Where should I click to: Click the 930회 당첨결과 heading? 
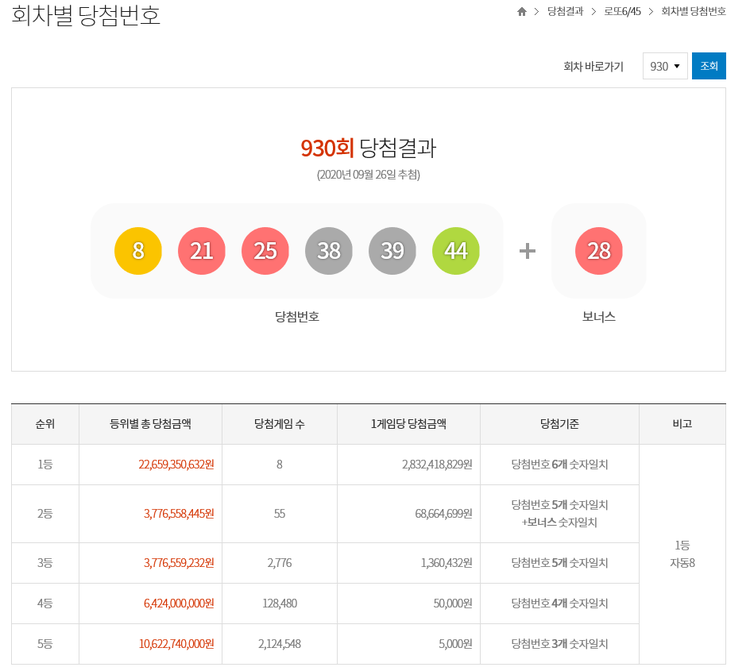368,148
